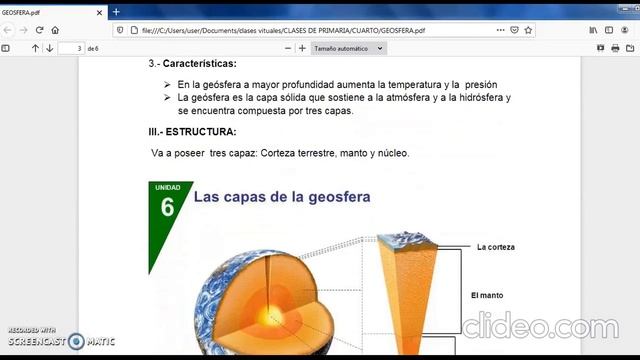640x360 pixels.
Task: Click the page info document icon
Action: [x=134, y=30]
